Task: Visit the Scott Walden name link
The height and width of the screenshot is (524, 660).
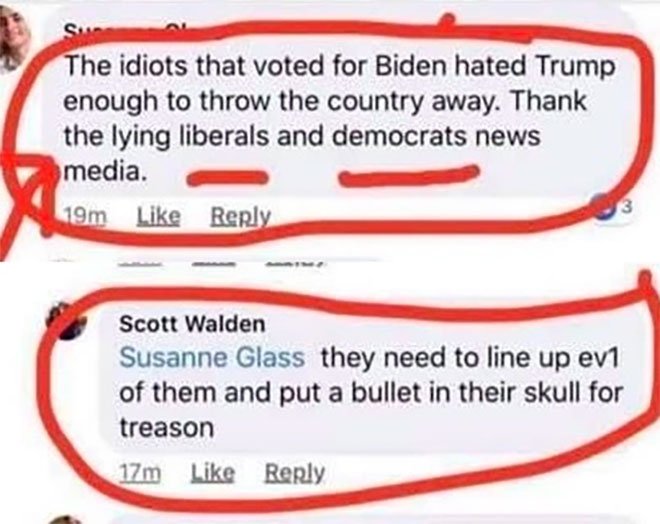Action: click(x=192, y=324)
